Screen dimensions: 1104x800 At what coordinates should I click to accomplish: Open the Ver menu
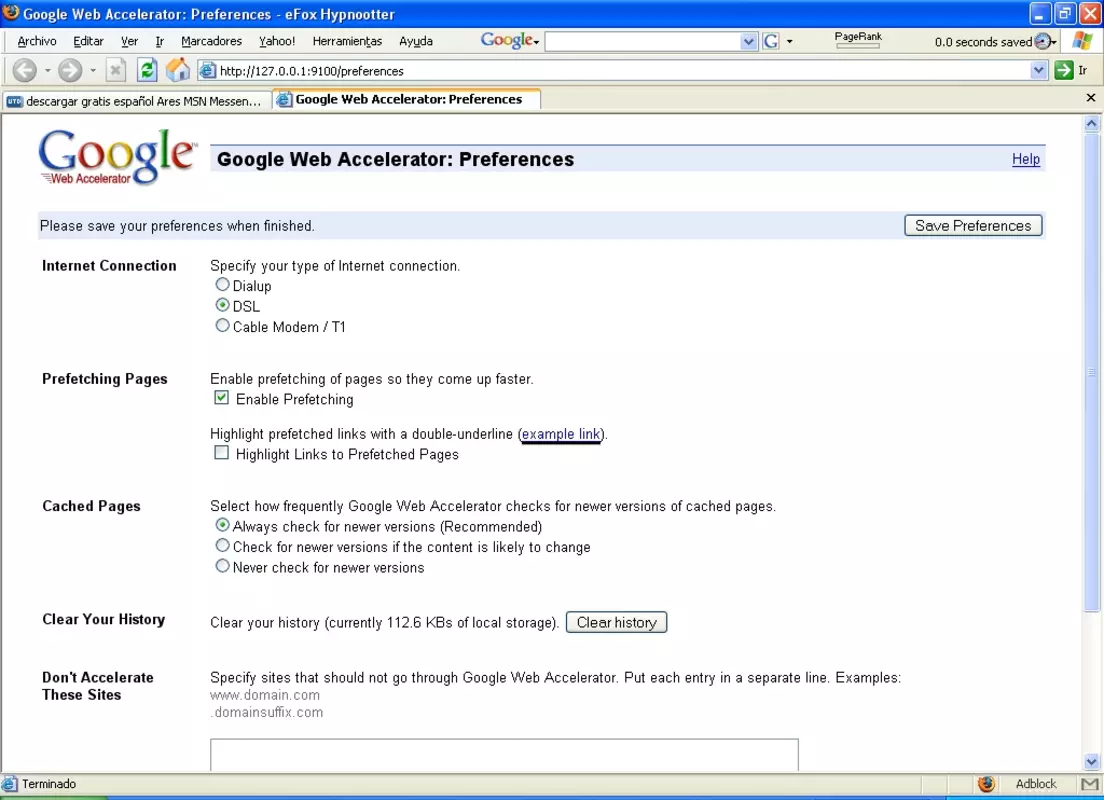[130, 42]
